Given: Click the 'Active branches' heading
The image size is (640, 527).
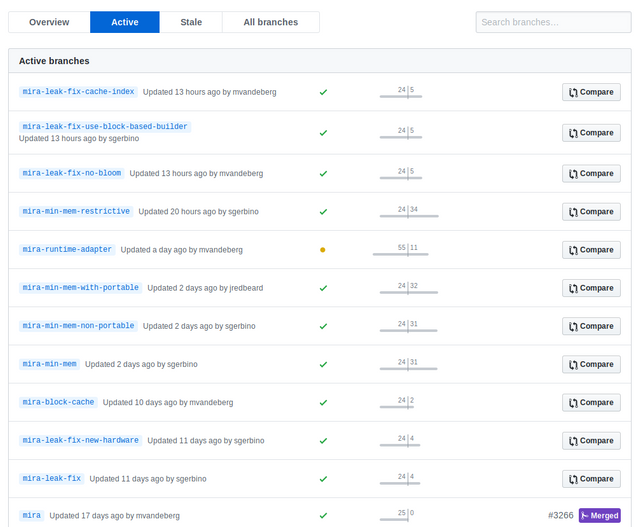Looking at the screenshot, I should coord(54,61).
